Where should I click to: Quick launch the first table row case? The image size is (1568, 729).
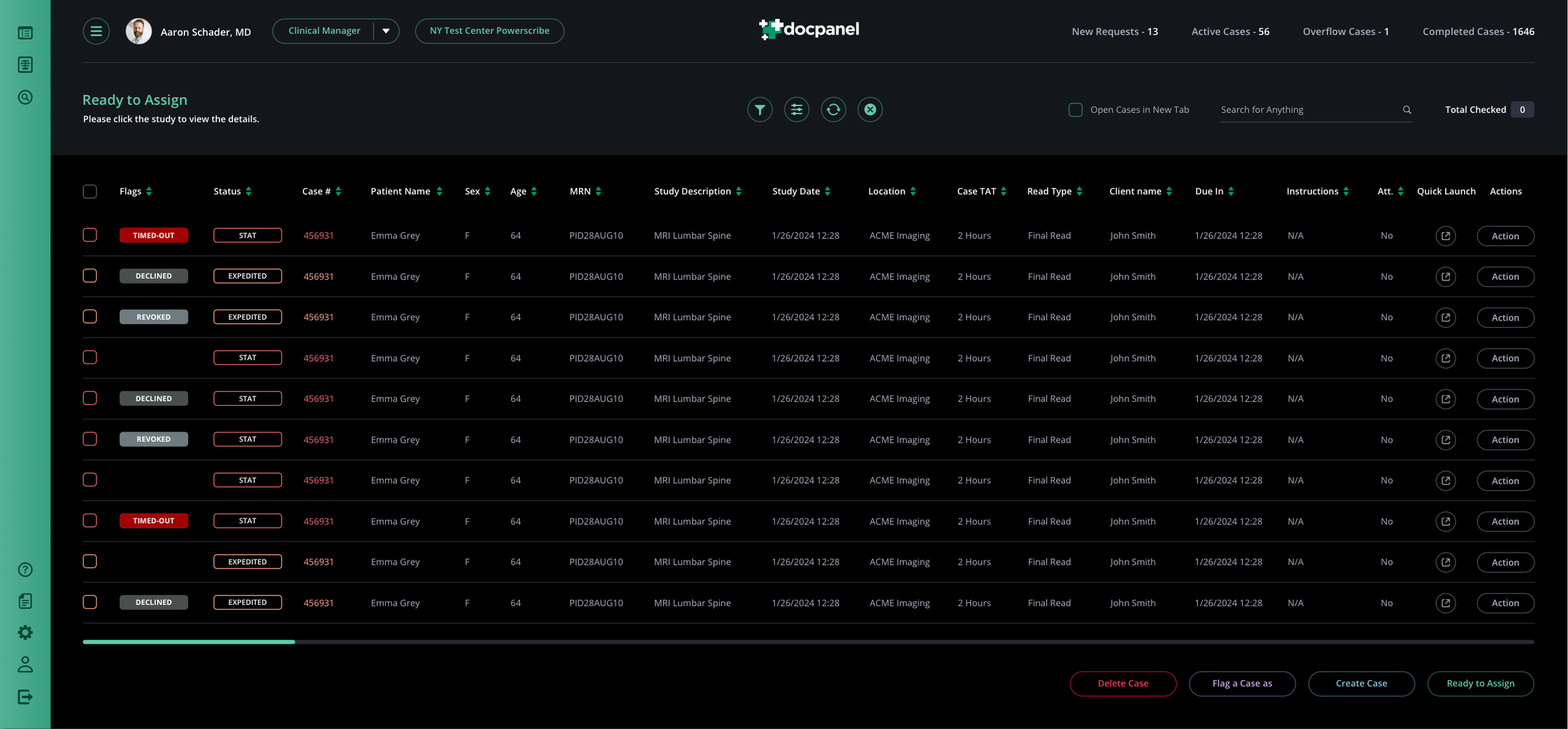point(1445,236)
